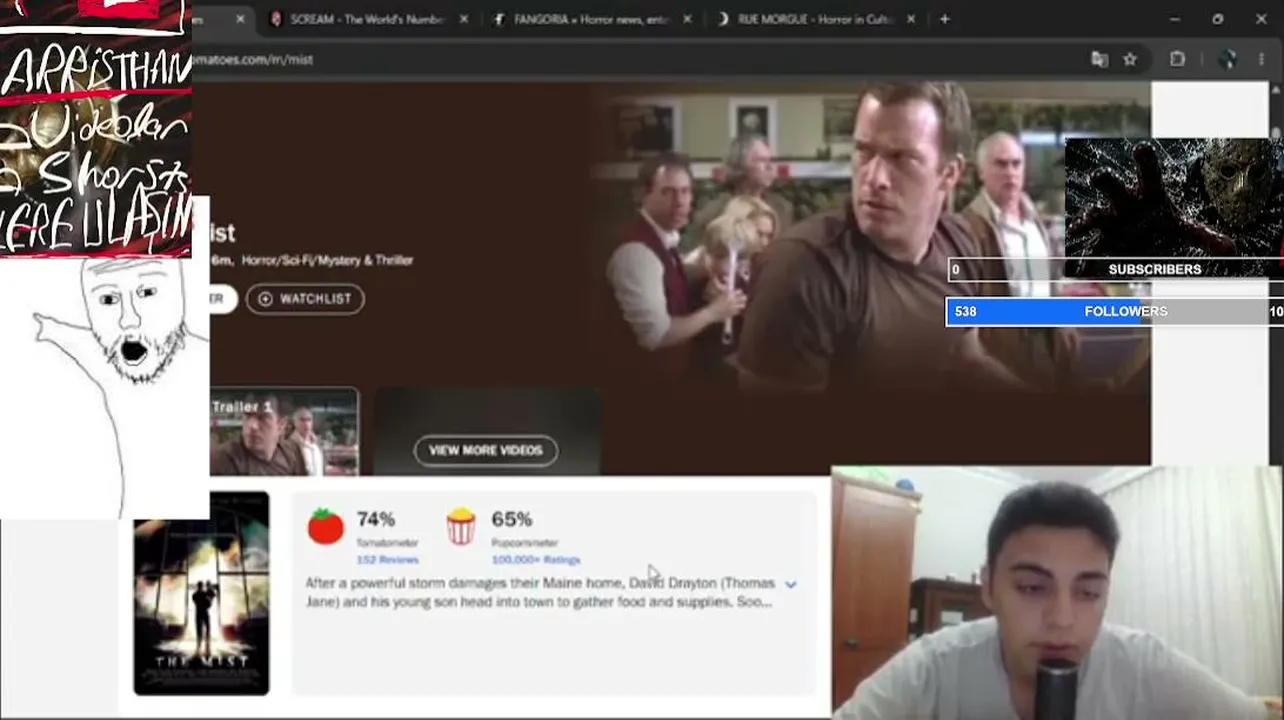
Task: Click the SUBSCRIBERS counter overlay
Action: 1115,269
